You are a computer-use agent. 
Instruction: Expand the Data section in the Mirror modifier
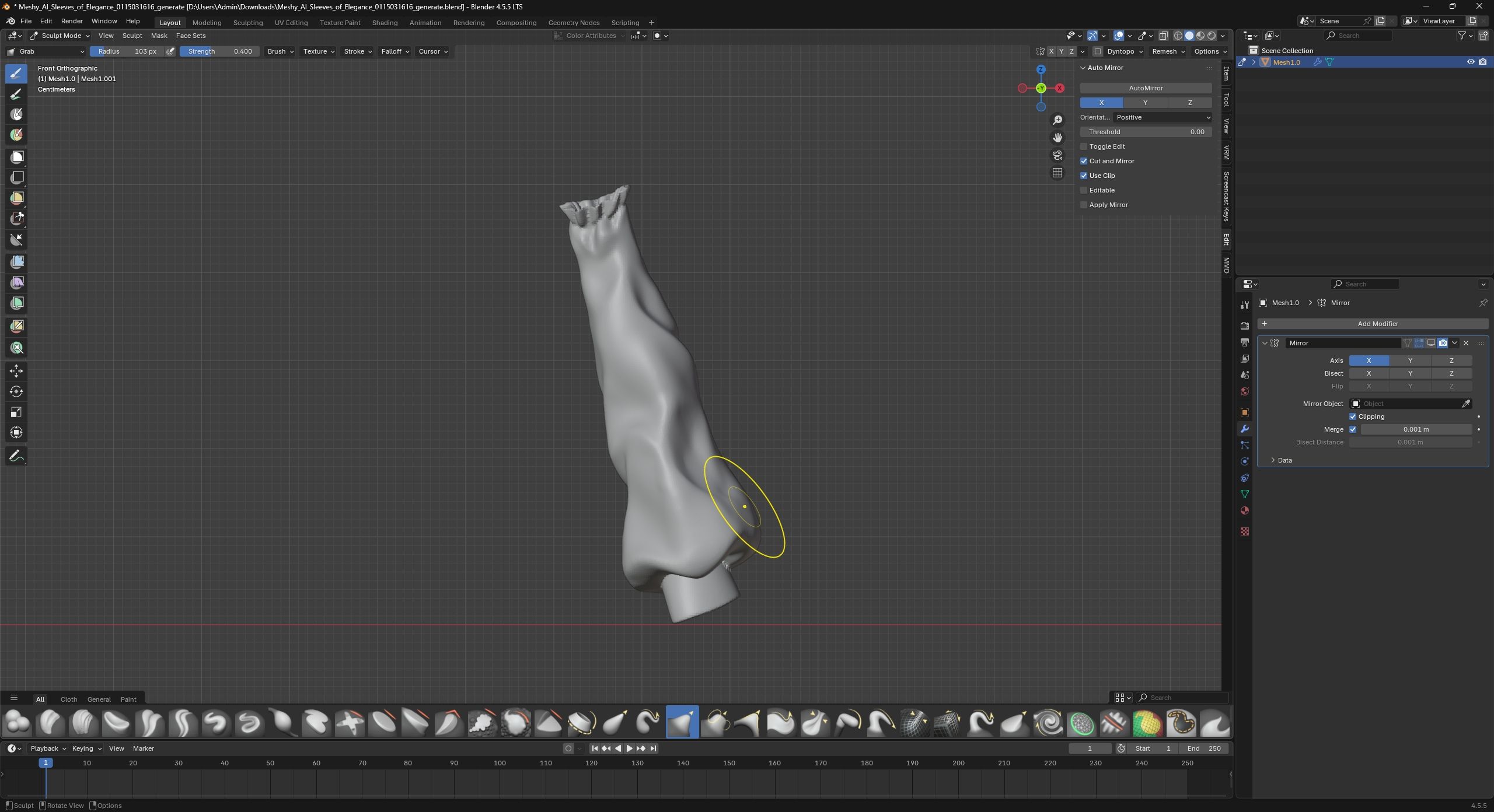coord(1281,460)
